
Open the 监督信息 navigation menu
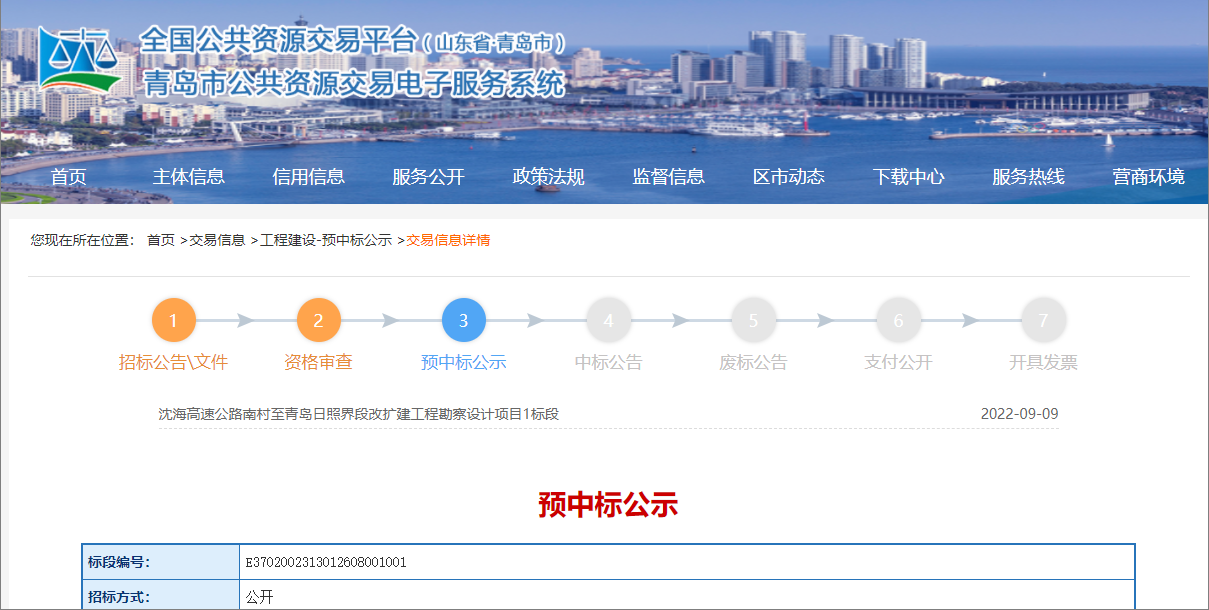(668, 176)
